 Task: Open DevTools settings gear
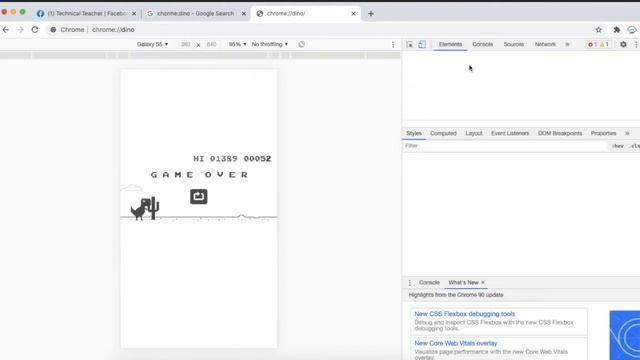(x=623, y=44)
